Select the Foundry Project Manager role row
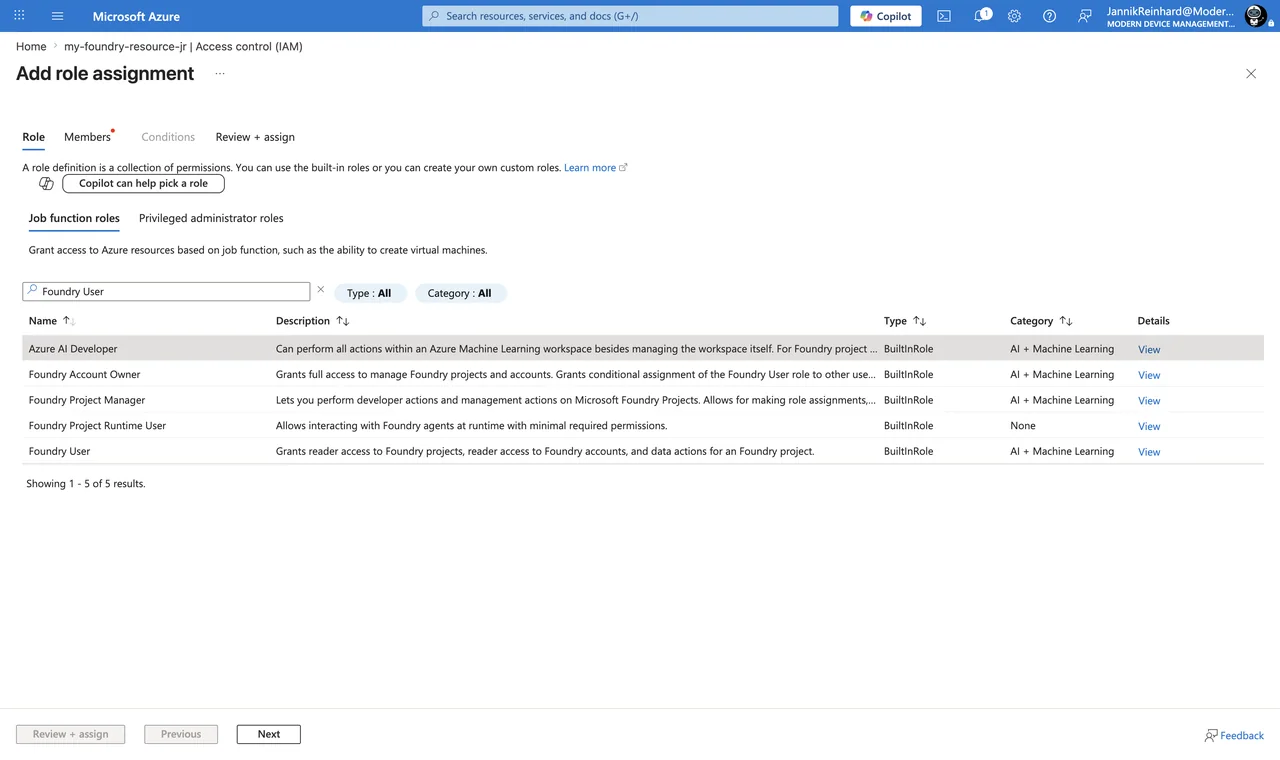The width and height of the screenshot is (1280, 760). coord(643,400)
